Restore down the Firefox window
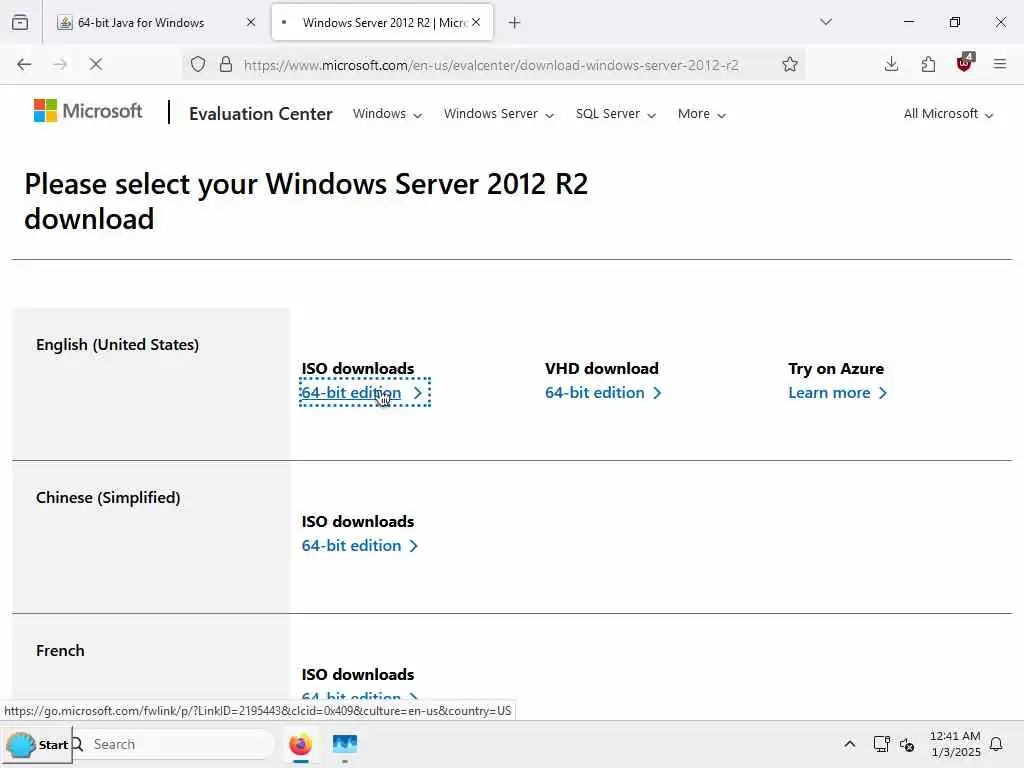This screenshot has height=768, width=1024. (x=955, y=22)
